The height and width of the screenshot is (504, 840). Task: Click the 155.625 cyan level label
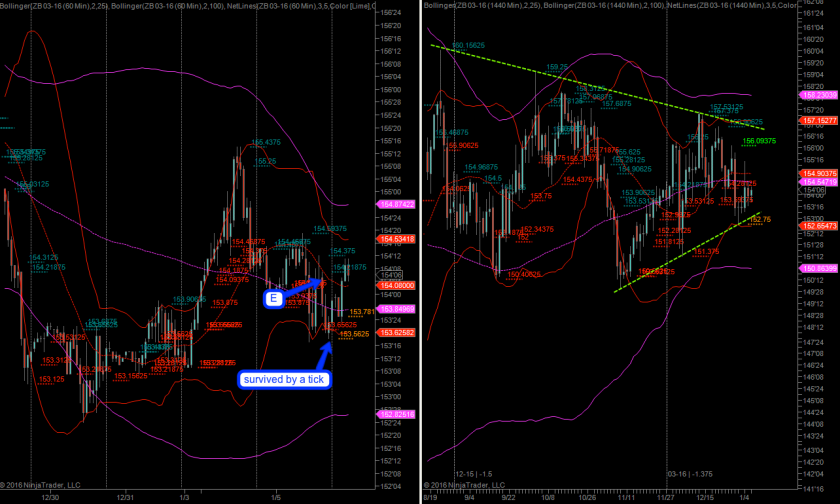pyautogui.click(x=627, y=152)
